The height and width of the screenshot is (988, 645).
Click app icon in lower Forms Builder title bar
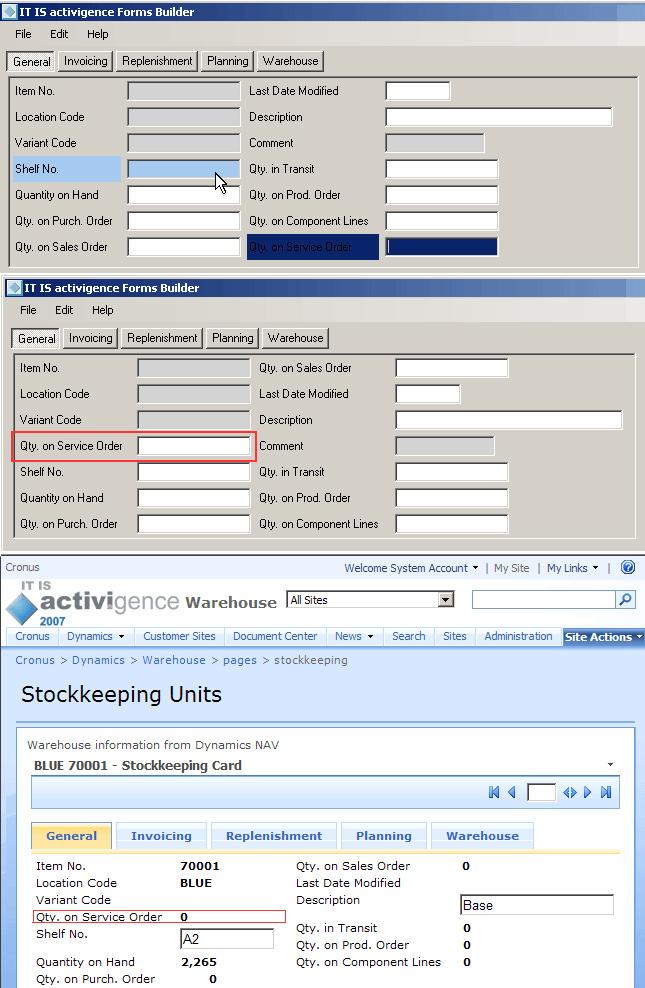point(14,288)
